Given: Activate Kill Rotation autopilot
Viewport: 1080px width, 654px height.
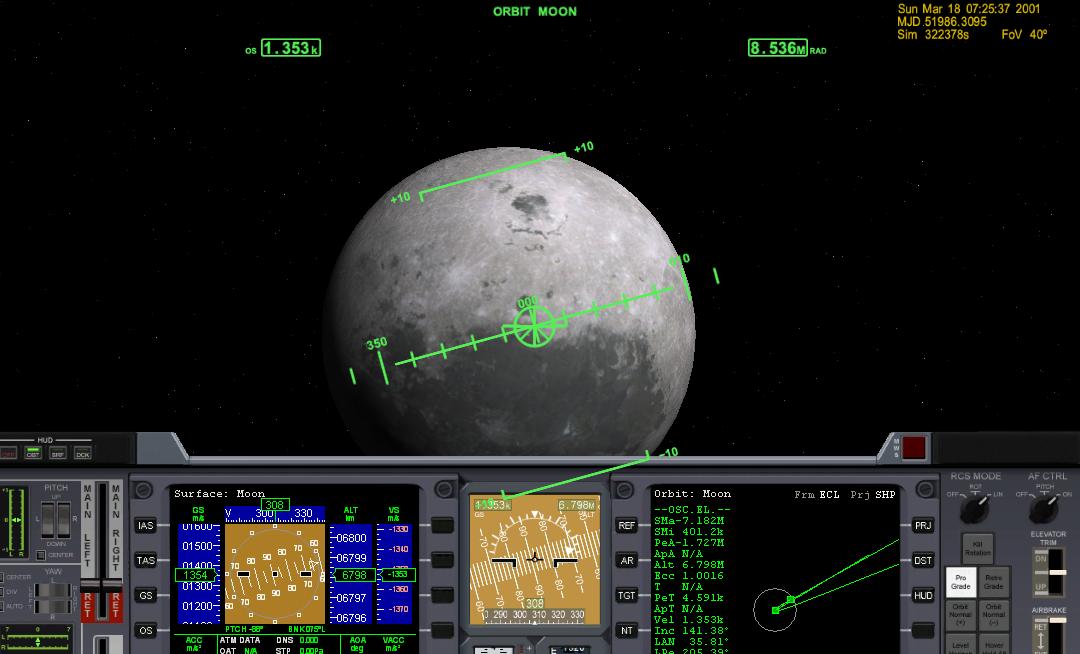Looking at the screenshot, I should [977, 548].
